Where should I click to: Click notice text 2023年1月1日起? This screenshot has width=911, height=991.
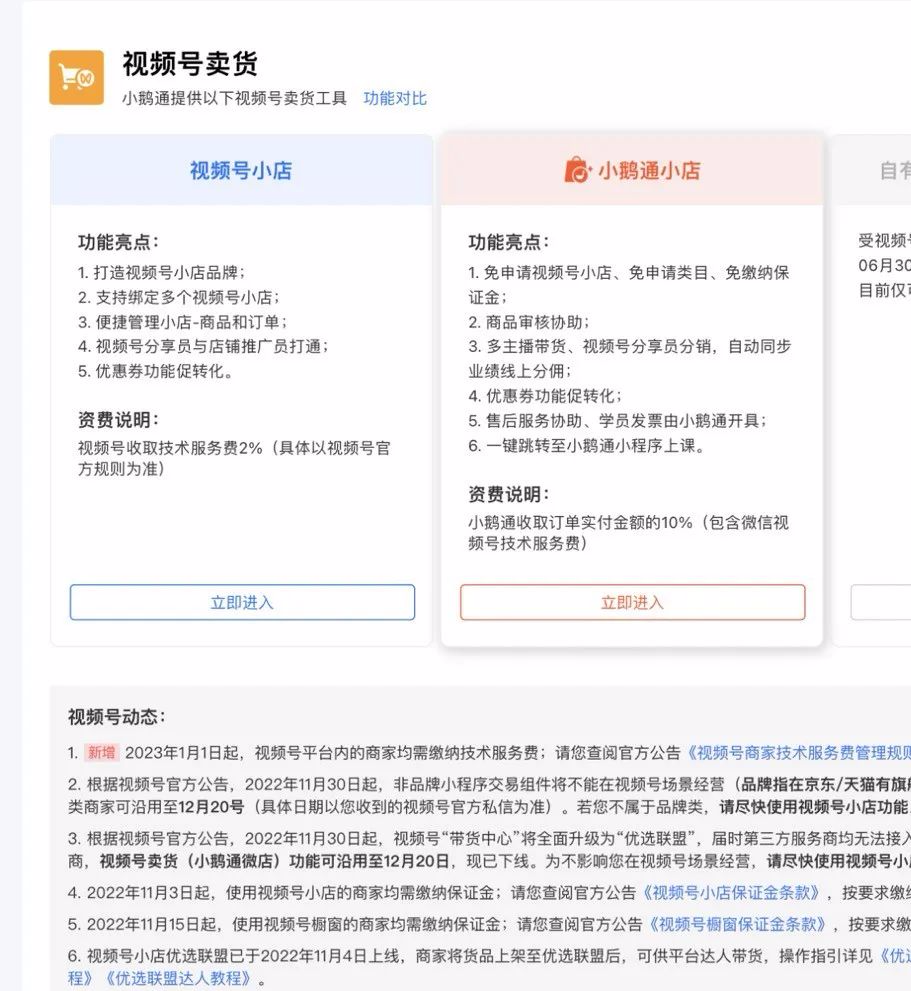[x=181, y=752]
